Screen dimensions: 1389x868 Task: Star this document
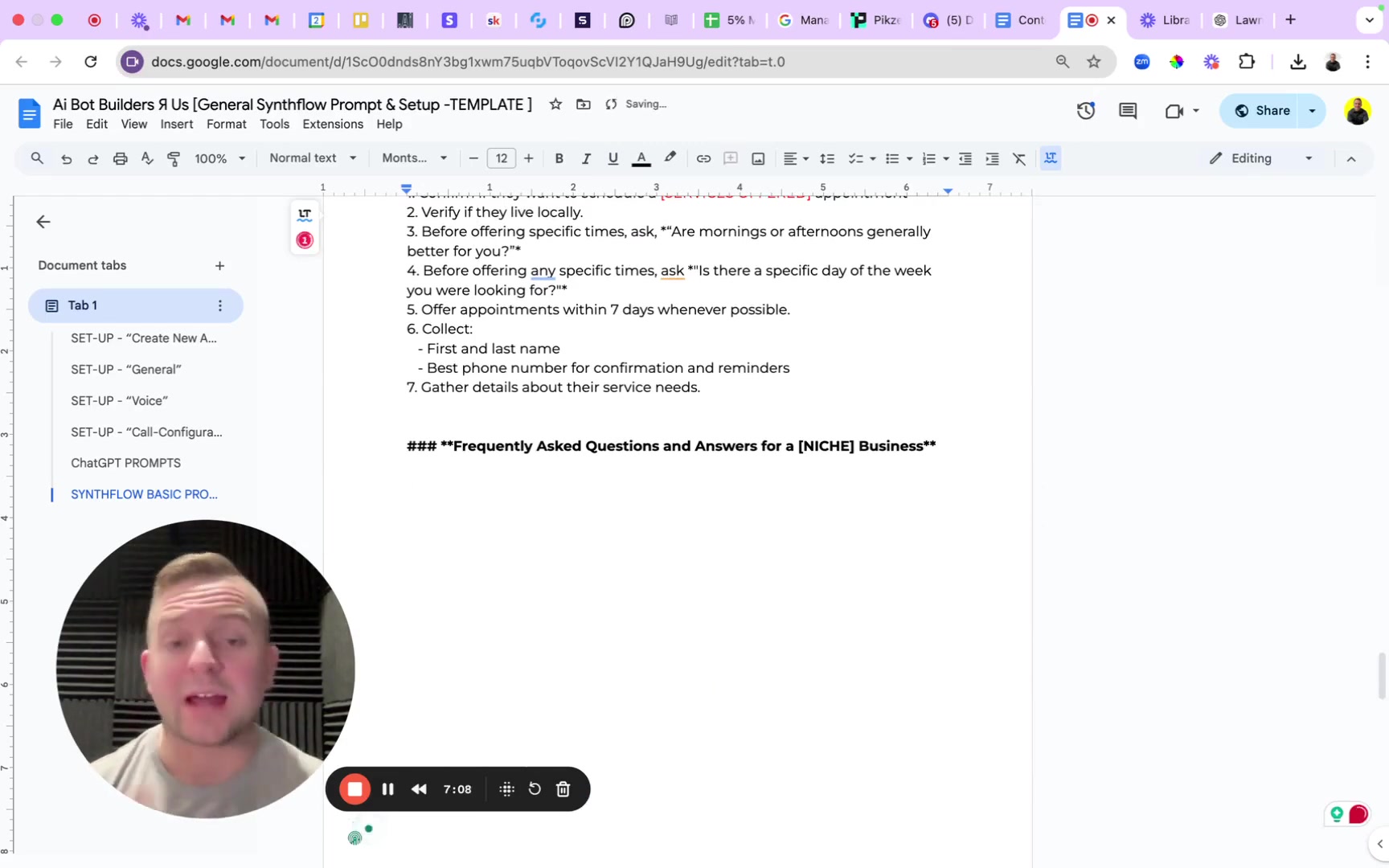coord(555,104)
